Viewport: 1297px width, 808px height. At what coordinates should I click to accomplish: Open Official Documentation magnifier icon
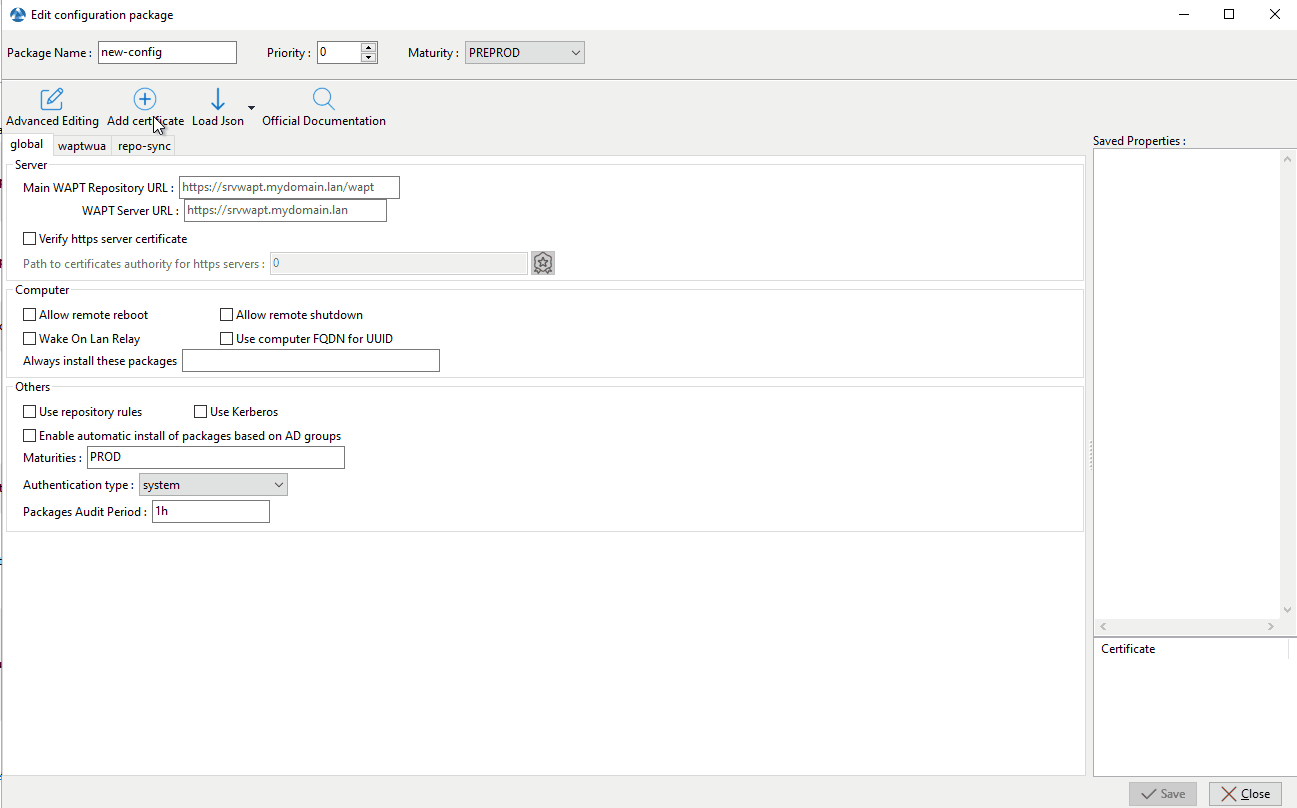(x=323, y=99)
